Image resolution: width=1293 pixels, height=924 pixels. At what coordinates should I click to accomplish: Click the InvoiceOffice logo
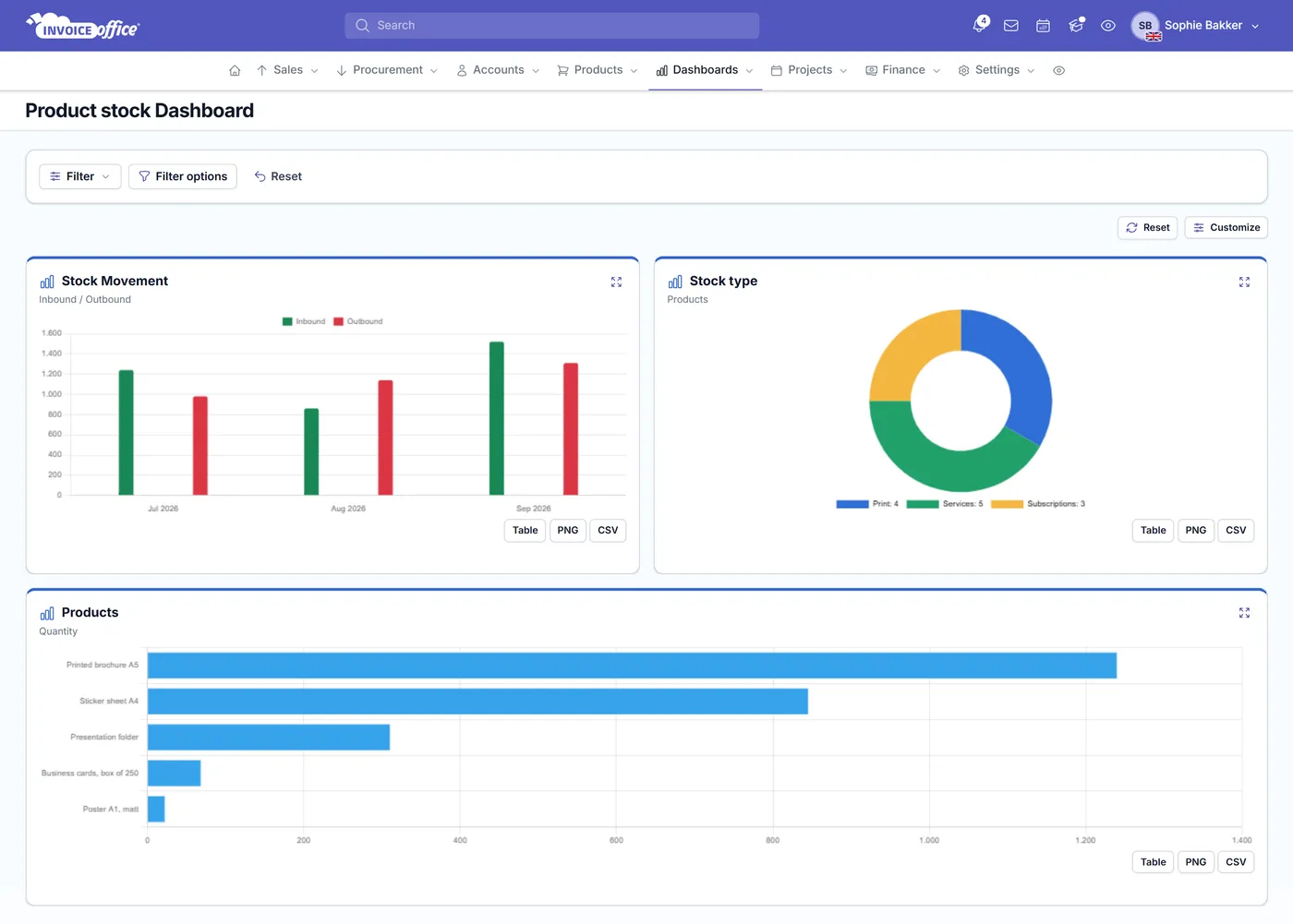point(83,27)
